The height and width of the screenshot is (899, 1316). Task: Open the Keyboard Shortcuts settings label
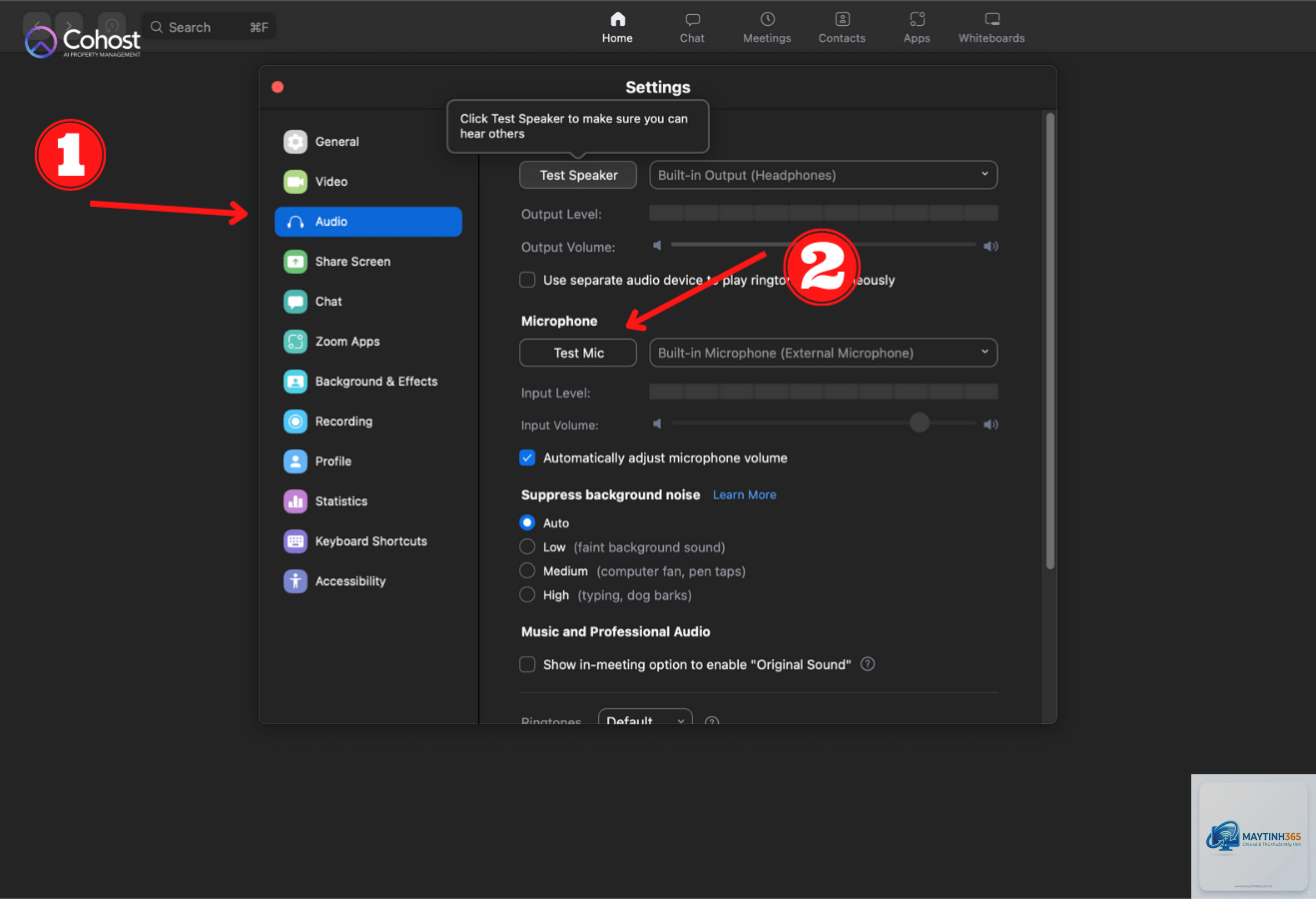(371, 541)
